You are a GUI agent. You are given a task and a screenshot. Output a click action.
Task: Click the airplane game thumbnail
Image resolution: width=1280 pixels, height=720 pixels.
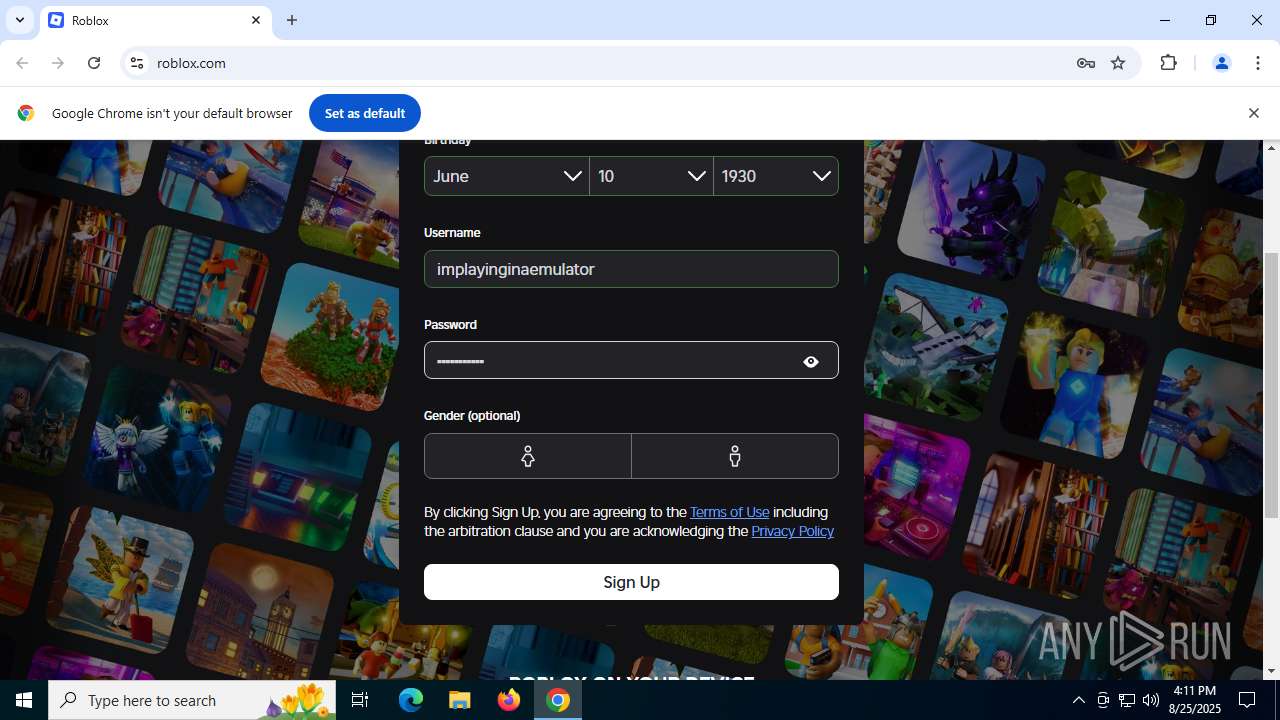pyautogui.click(x=935, y=348)
